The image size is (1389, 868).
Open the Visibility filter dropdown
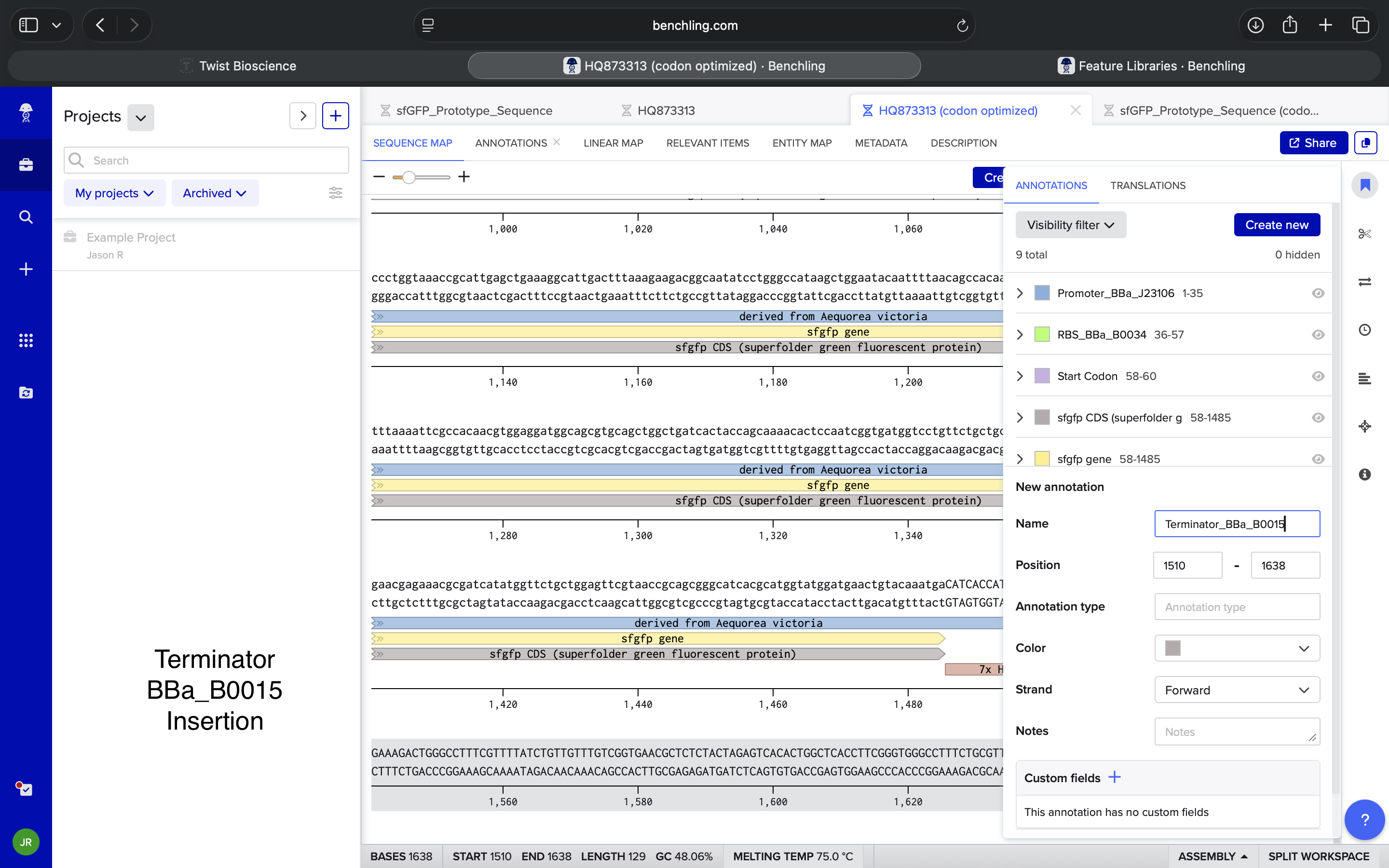1071,225
